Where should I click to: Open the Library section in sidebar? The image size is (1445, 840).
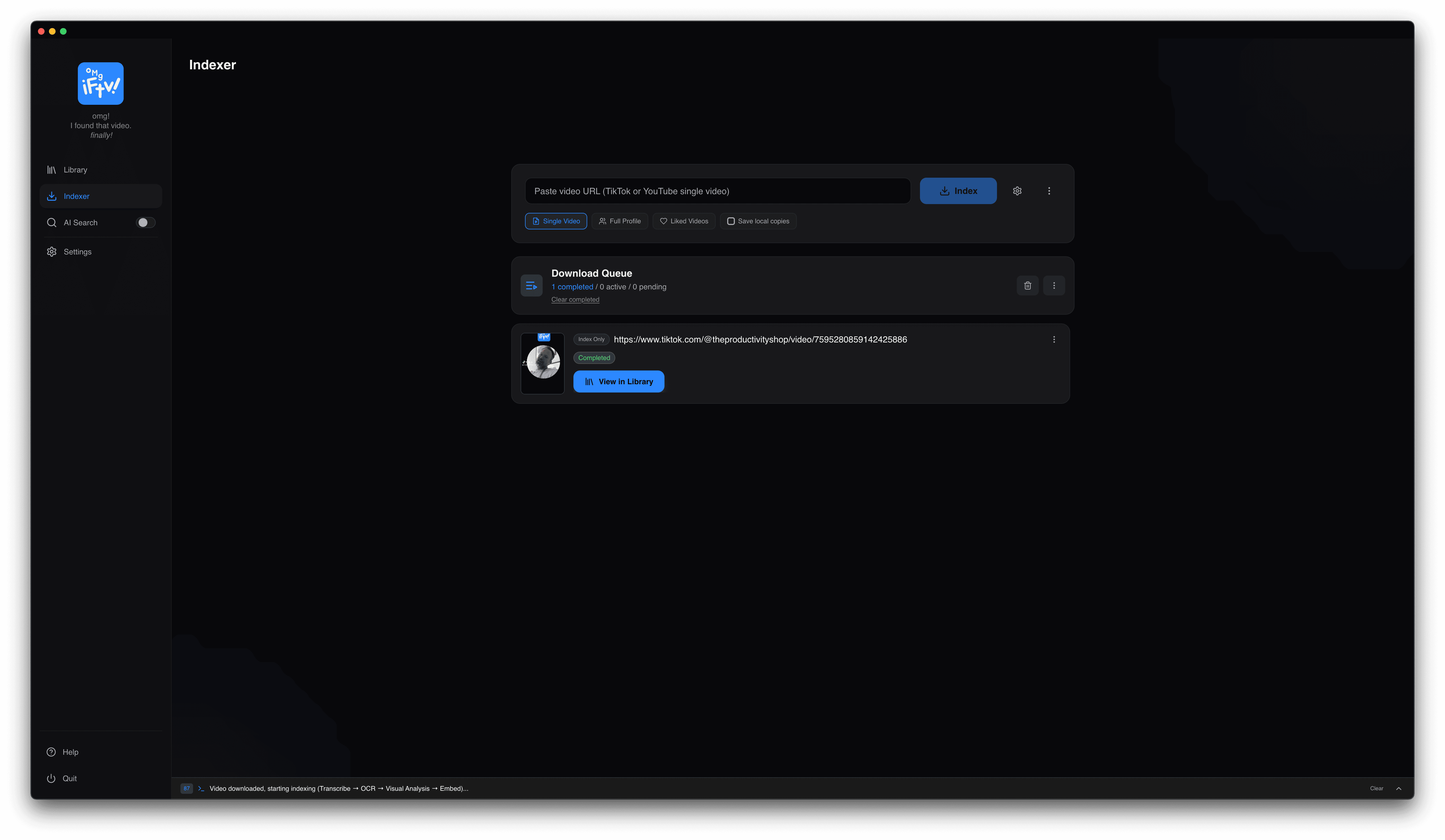[75, 170]
